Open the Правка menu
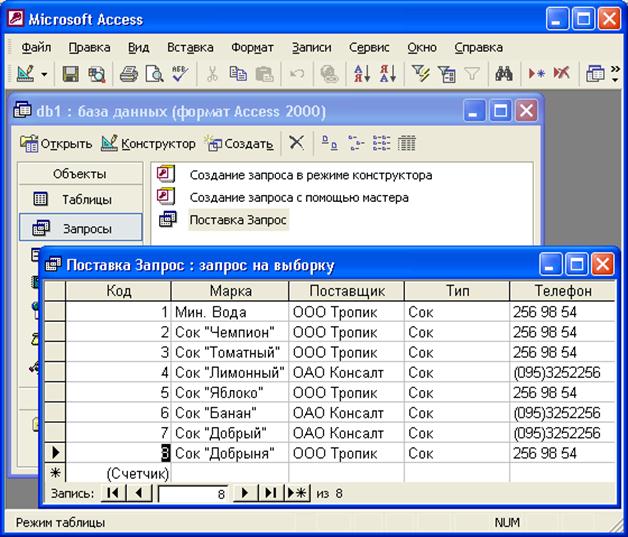The image size is (628, 537). [89, 48]
